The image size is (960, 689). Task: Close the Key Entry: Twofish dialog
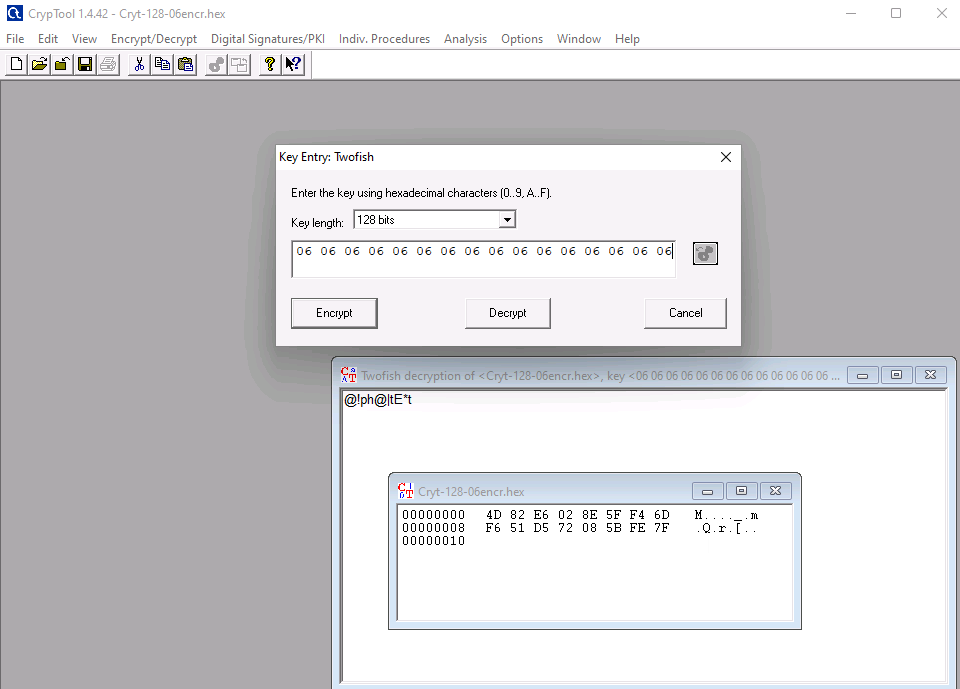pos(726,157)
